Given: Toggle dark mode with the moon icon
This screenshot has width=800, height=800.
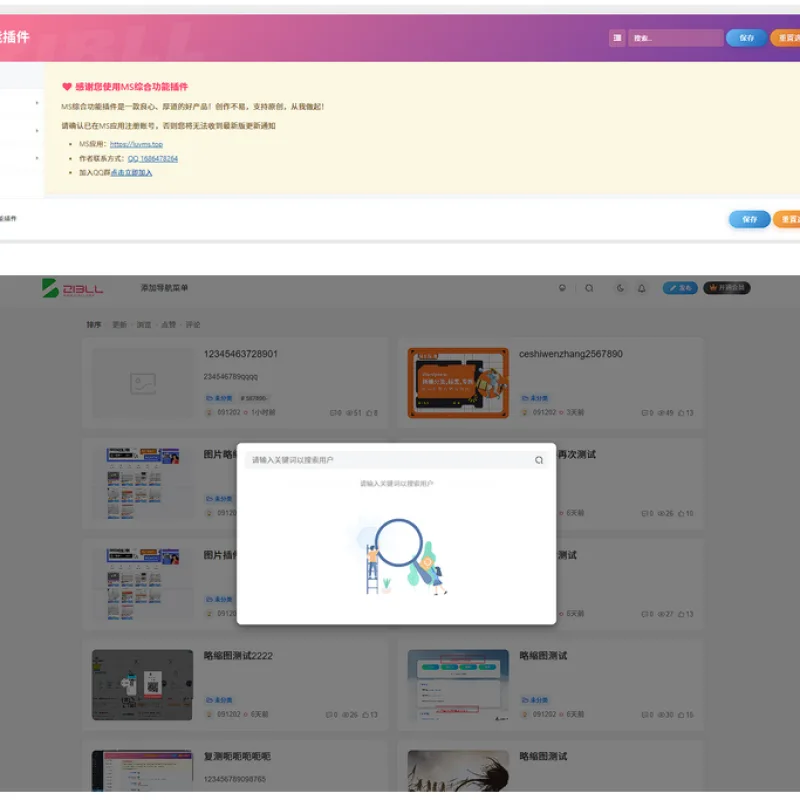Looking at the screenshot, I should coord(620,288).
